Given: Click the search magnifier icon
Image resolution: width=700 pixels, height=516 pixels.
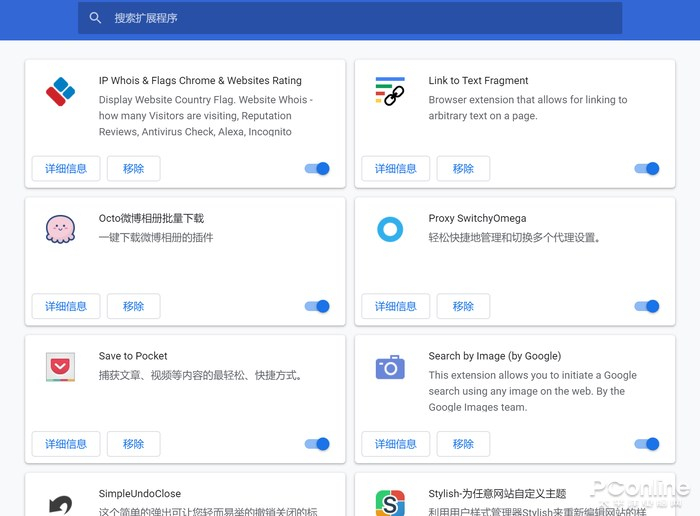Looking at the screenshot, I should 95,18.
